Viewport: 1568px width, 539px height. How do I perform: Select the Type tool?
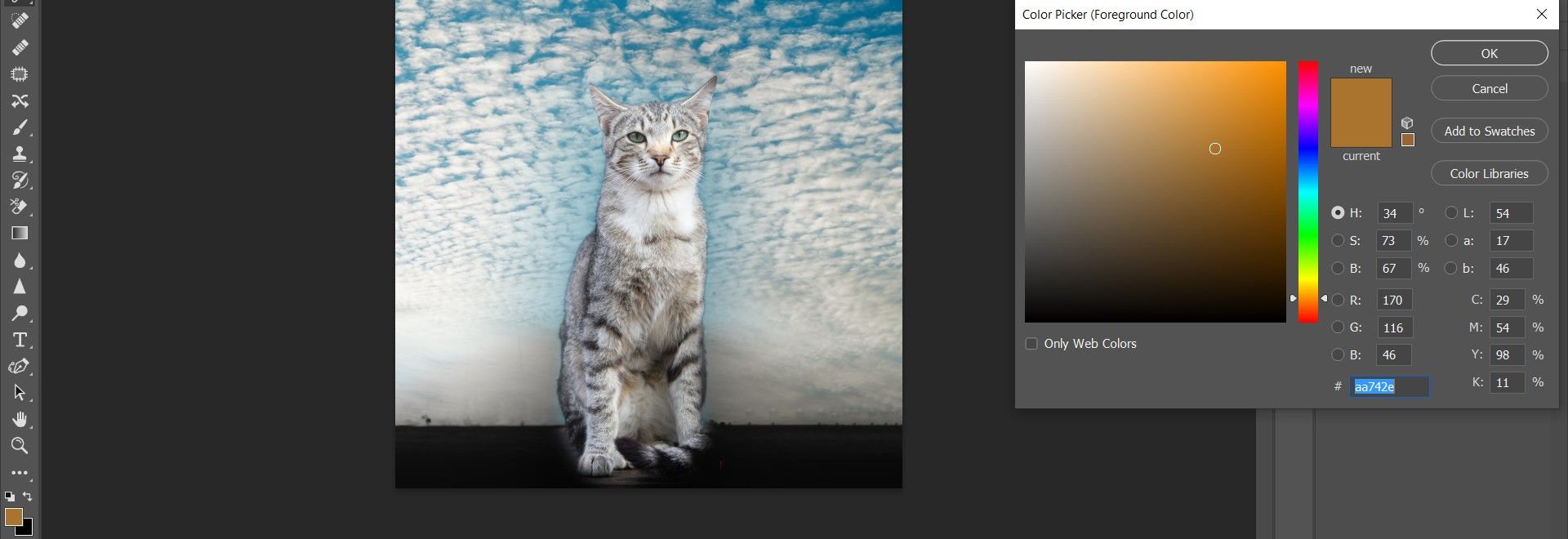(20, 340)
